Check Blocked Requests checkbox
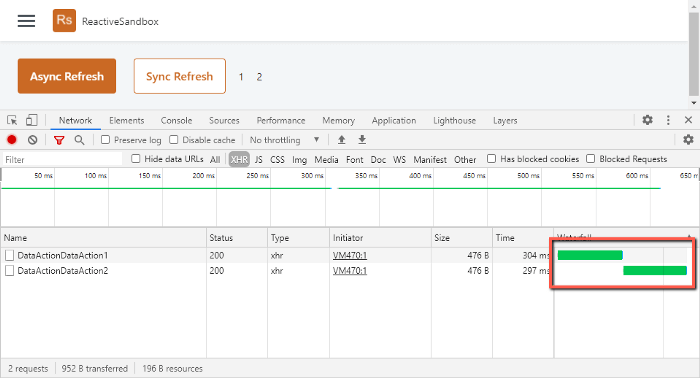700x378 pixels. [591, 158]
